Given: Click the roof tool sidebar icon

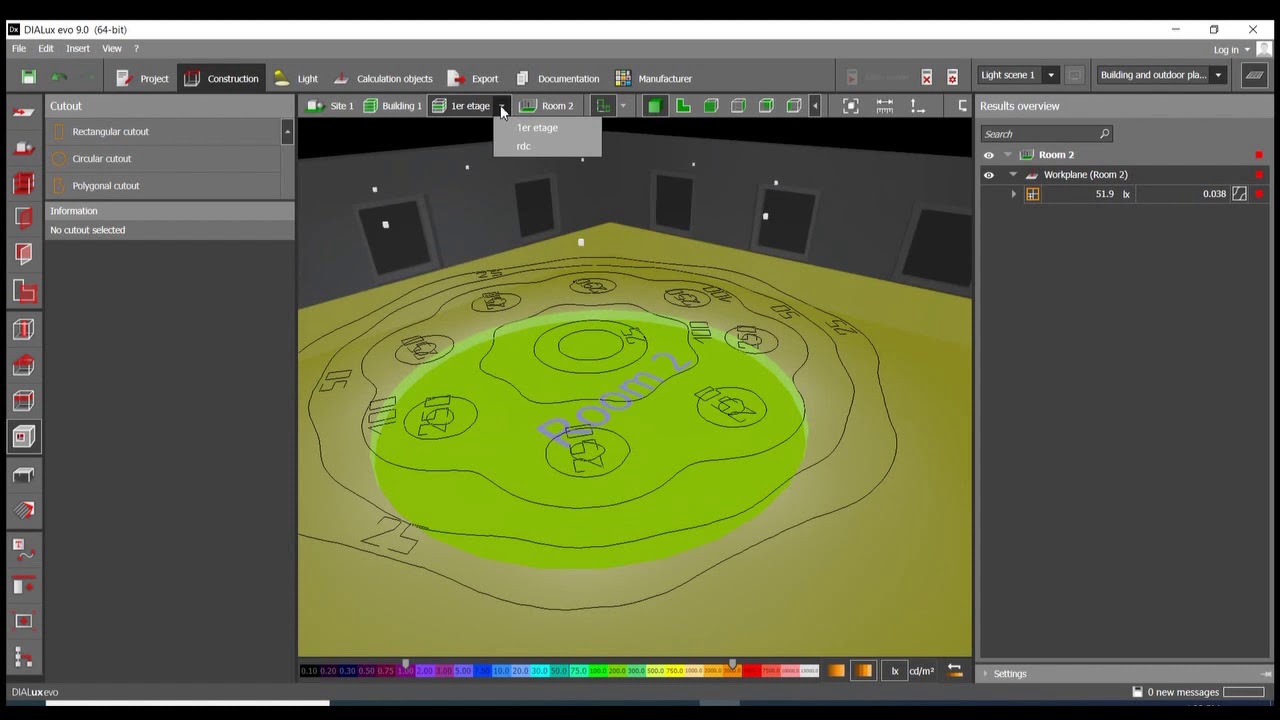Looking at the screenshot, I should tap(23, 365).
